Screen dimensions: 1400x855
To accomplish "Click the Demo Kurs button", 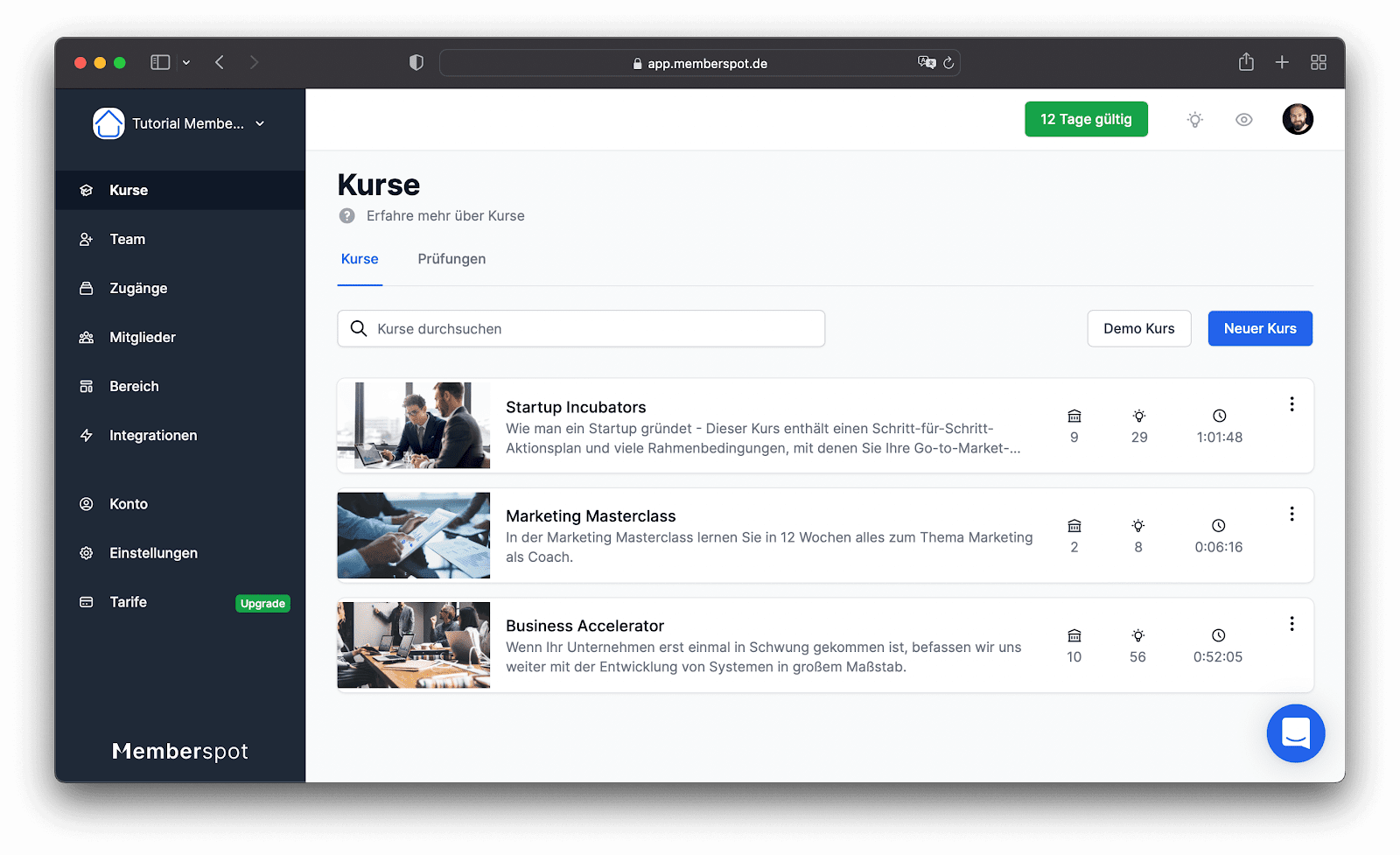I will tap(1139, 328).
